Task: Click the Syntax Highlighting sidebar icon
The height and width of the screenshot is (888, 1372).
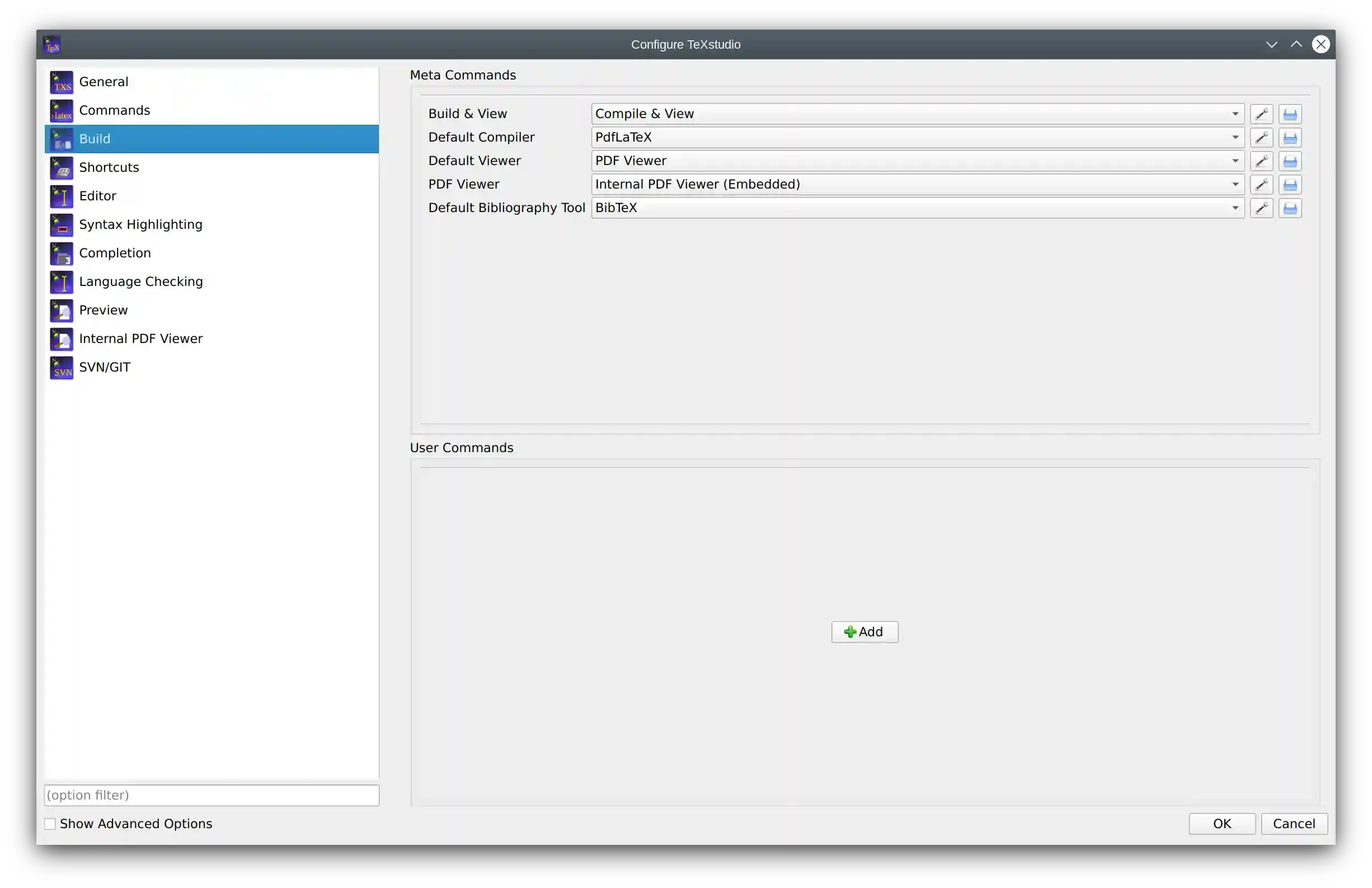Action: (x=62, y=224)
